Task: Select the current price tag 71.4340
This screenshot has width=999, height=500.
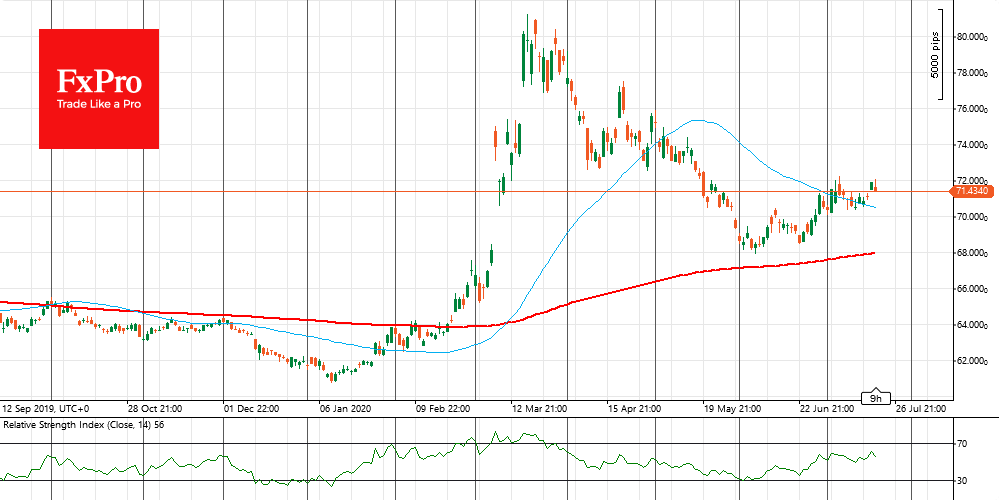Action: [x=972, y=191]
